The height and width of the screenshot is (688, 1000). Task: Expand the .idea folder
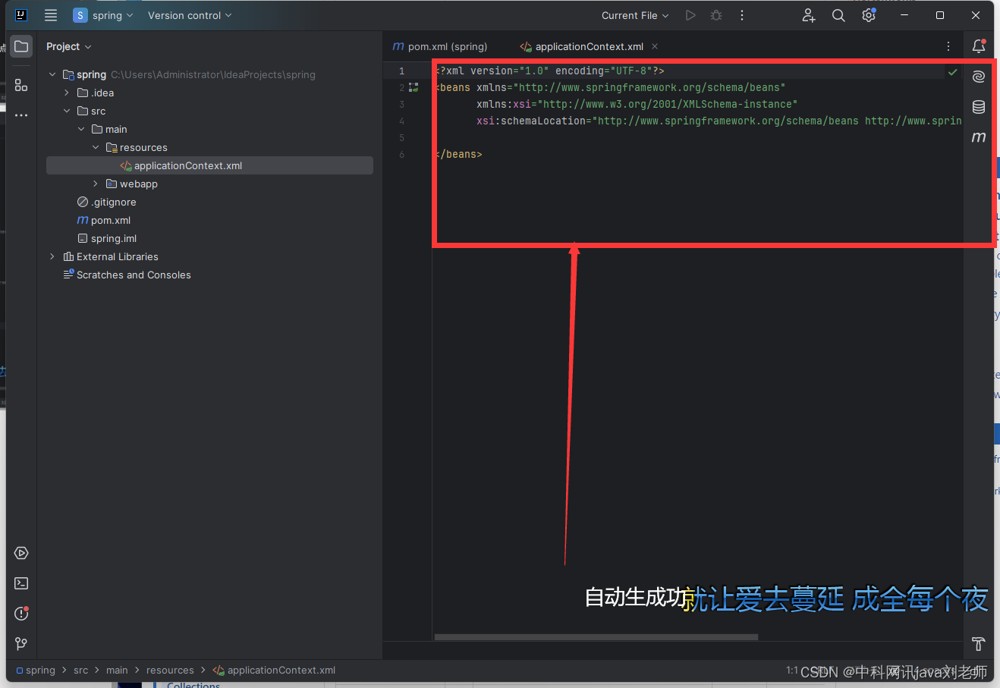click(66, 93)
